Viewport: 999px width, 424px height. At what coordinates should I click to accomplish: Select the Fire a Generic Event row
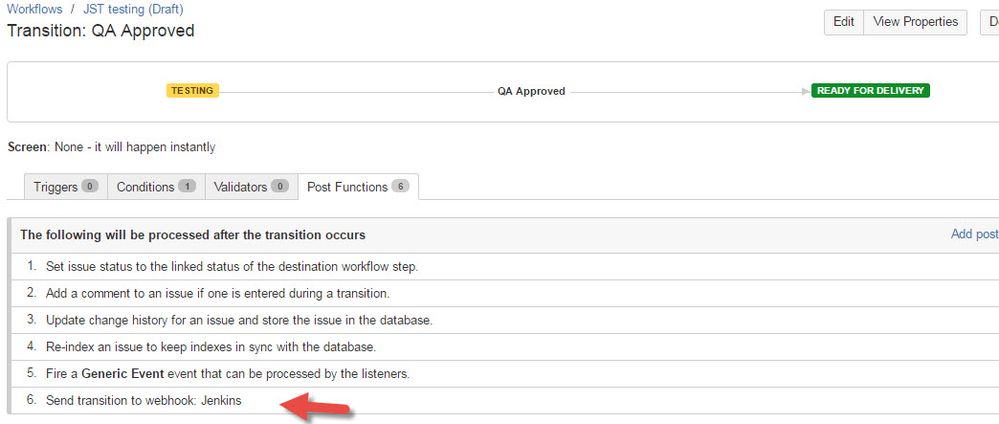(x=505, y=374)
